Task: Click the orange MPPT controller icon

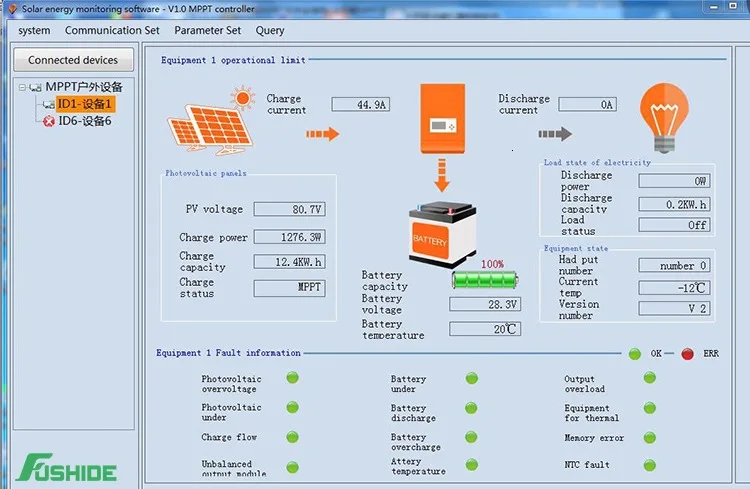Action: [442, 119]
